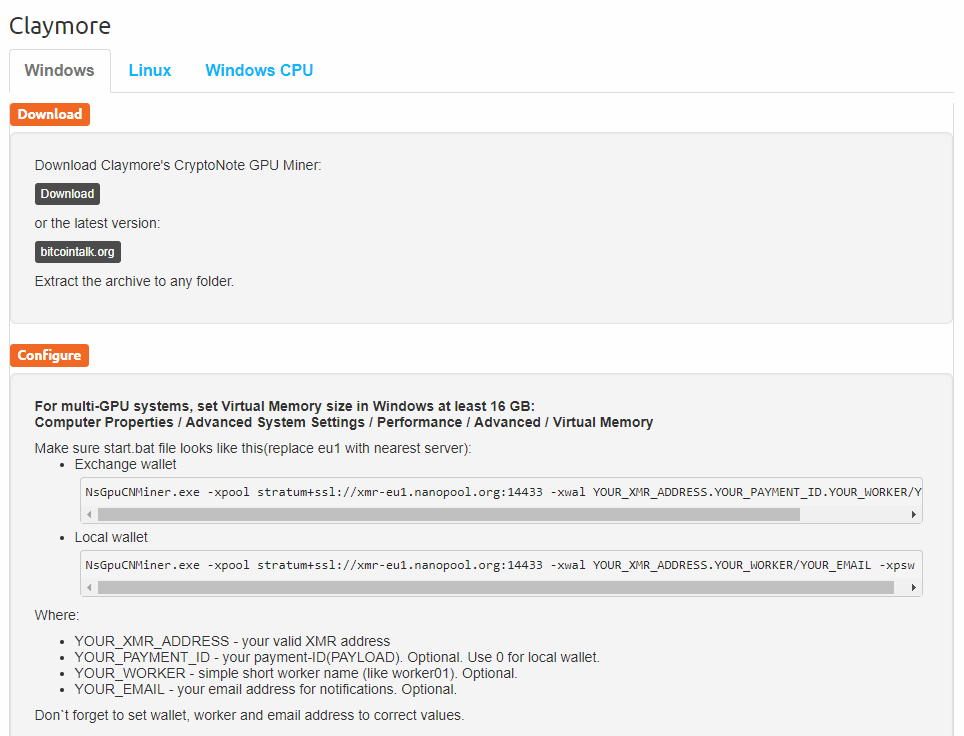The height and width of the screenshot is (736, 964).
Task: Click the 'Local wallet' bullet label
Action: 111,537
